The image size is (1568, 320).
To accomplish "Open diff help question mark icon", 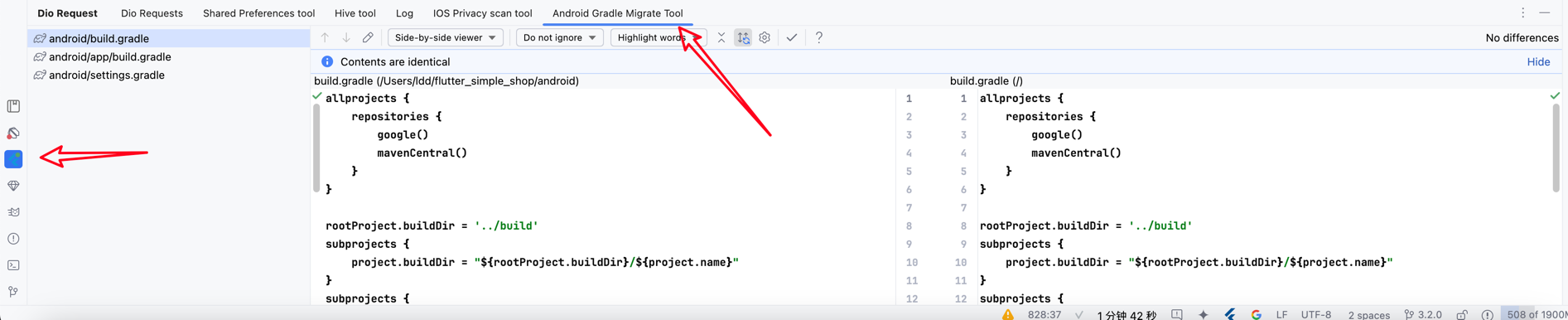I will [x=819, y=37].
